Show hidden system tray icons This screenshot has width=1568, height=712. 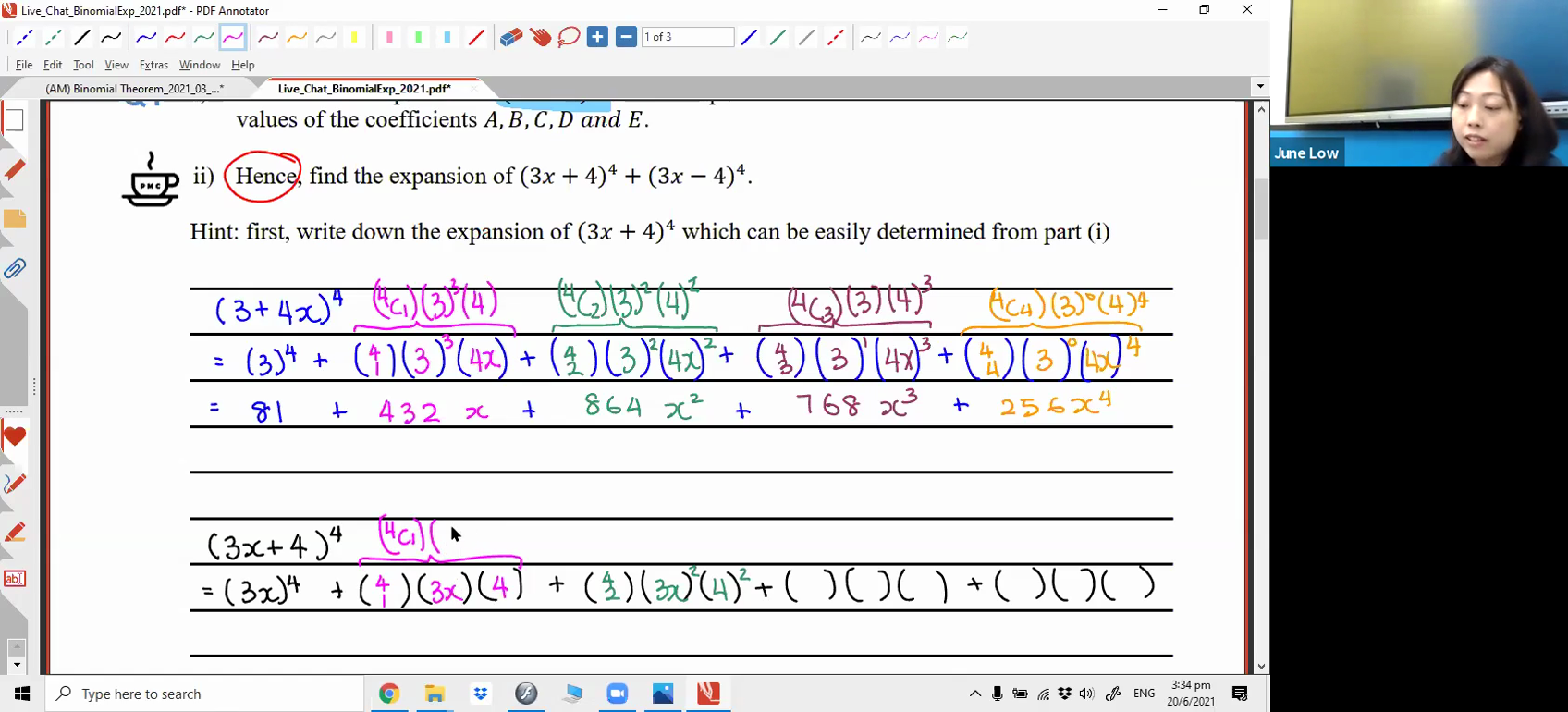(x=974, y=694)
